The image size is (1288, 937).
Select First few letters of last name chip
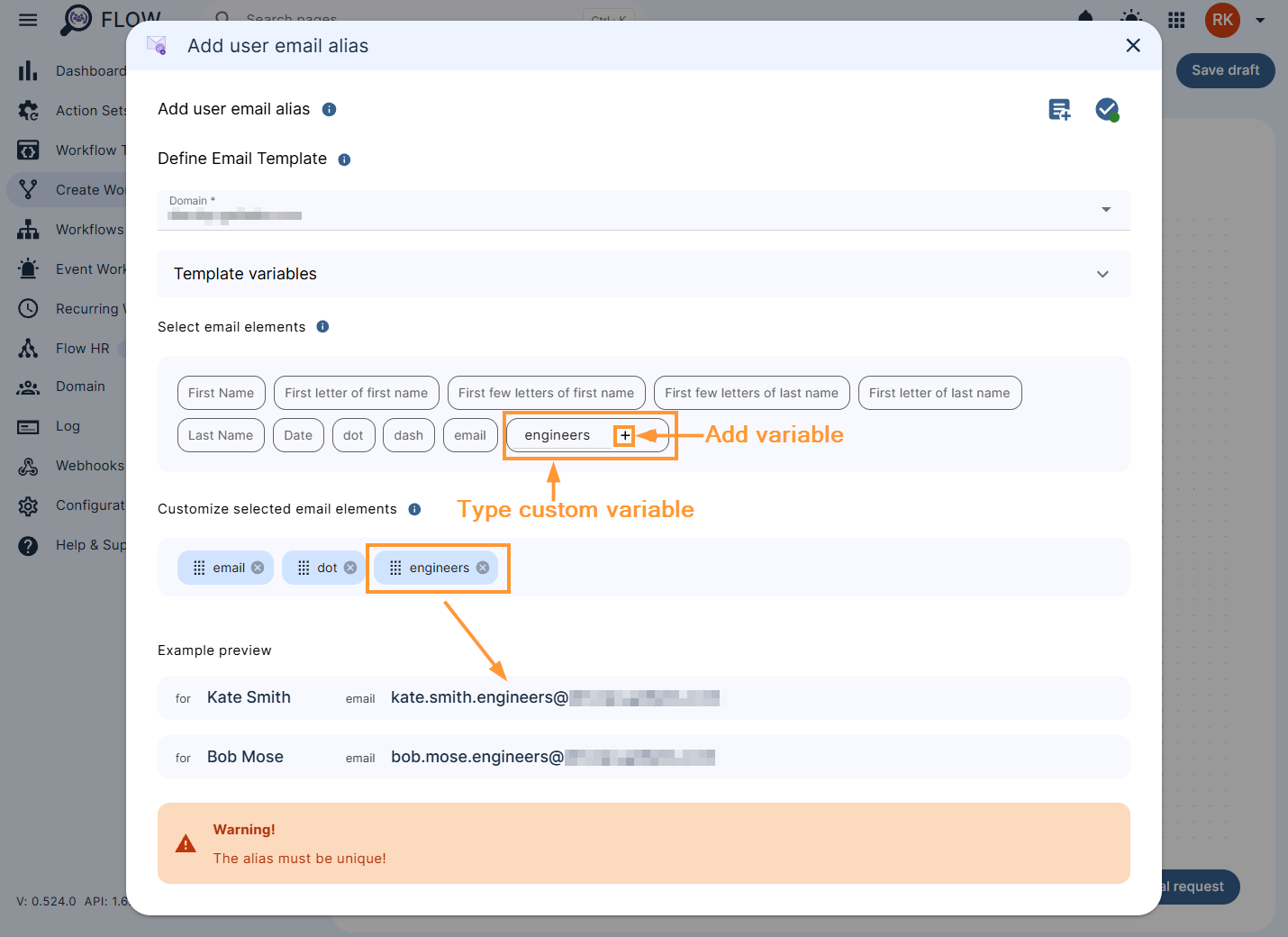[752, 393]
